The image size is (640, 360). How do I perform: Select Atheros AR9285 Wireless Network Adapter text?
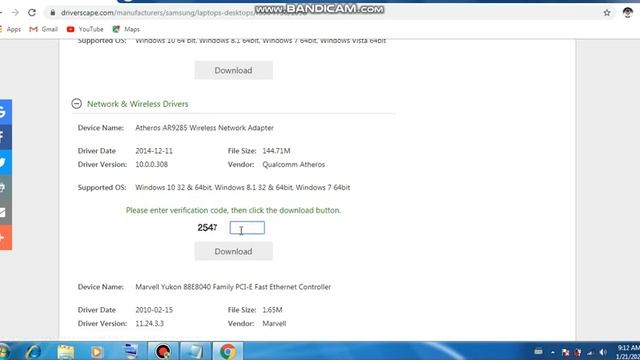pos(204,128)
